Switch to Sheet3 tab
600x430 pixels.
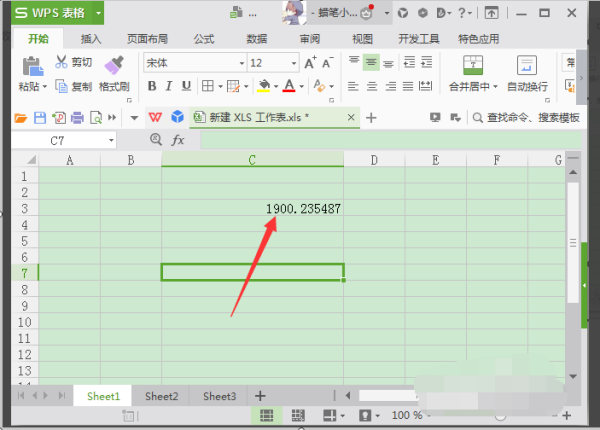pyautogui.click(x=219, y=396)
